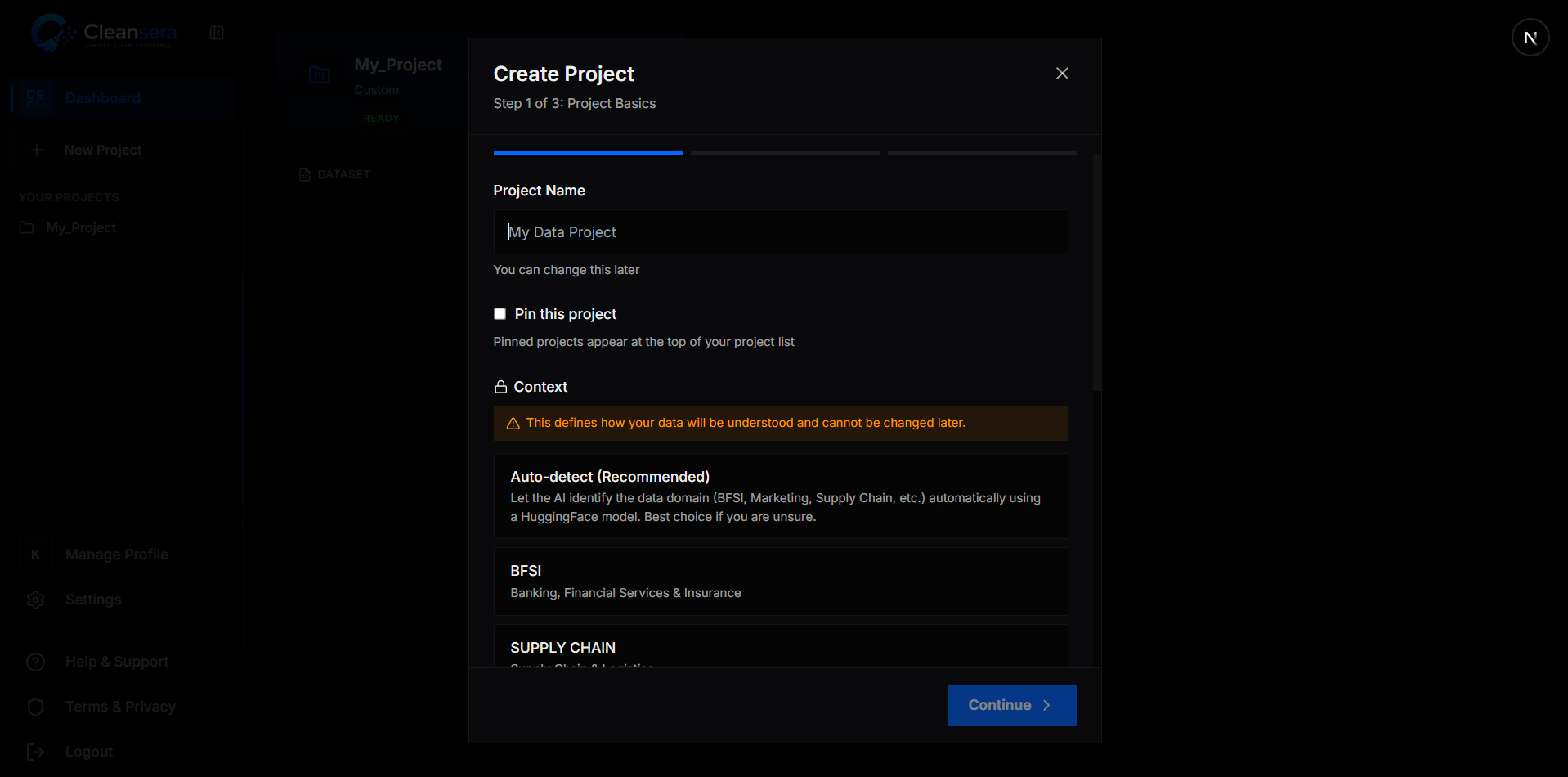Click the My_Project card title
1568x777 pixels.
[398, 65]
